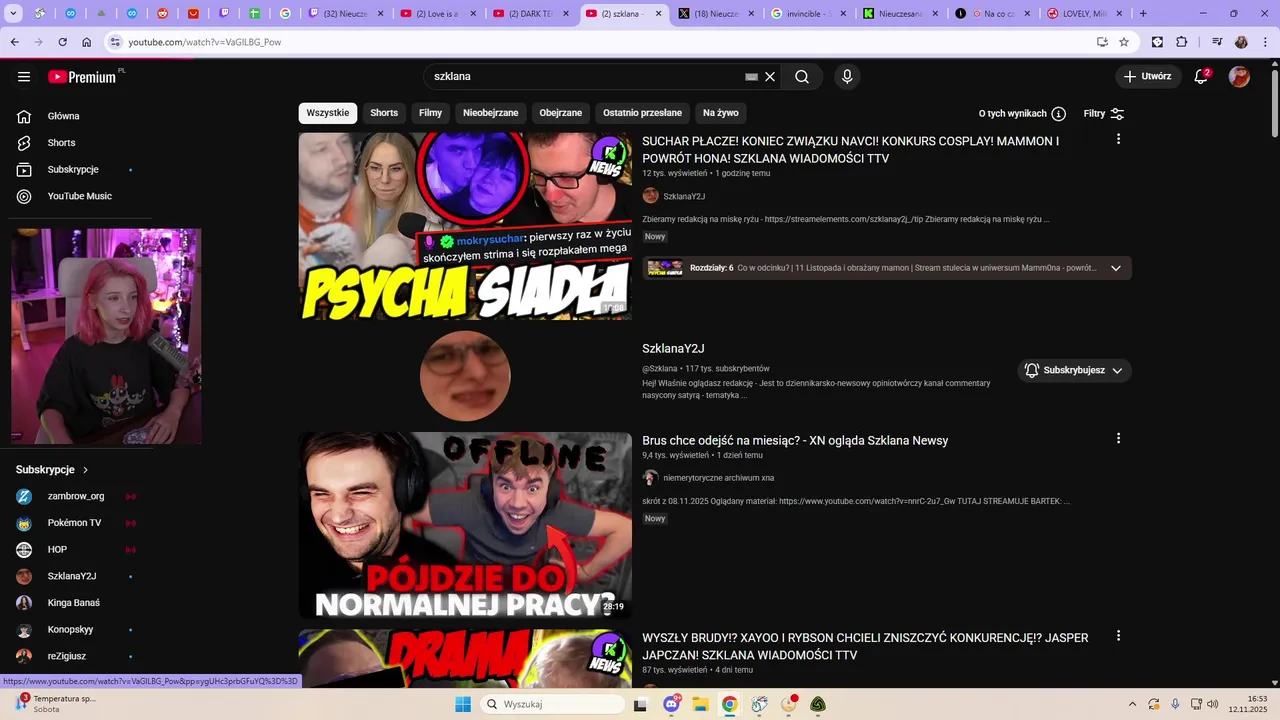Click the Utwórz create button
The height and width of the screenshot is (720, 1280).
point(1147,77)
